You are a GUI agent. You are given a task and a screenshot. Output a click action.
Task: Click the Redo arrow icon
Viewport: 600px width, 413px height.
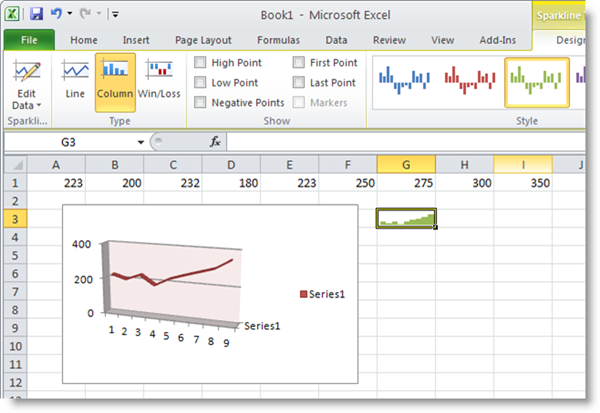tap(86, 14)
